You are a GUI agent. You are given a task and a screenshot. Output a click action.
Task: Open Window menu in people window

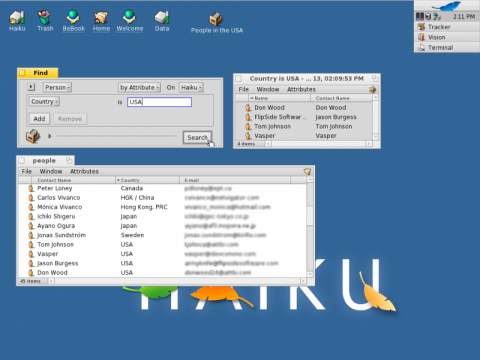click(x=51, y=171)
